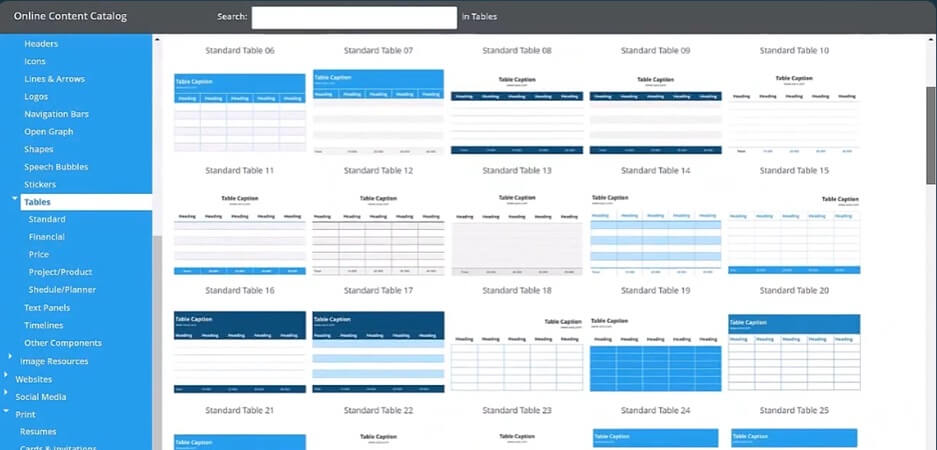Select Standard Table 19 thumbnail
This screenshot has height=450, width=937.
pyautogui.click(x=656, y=354)
